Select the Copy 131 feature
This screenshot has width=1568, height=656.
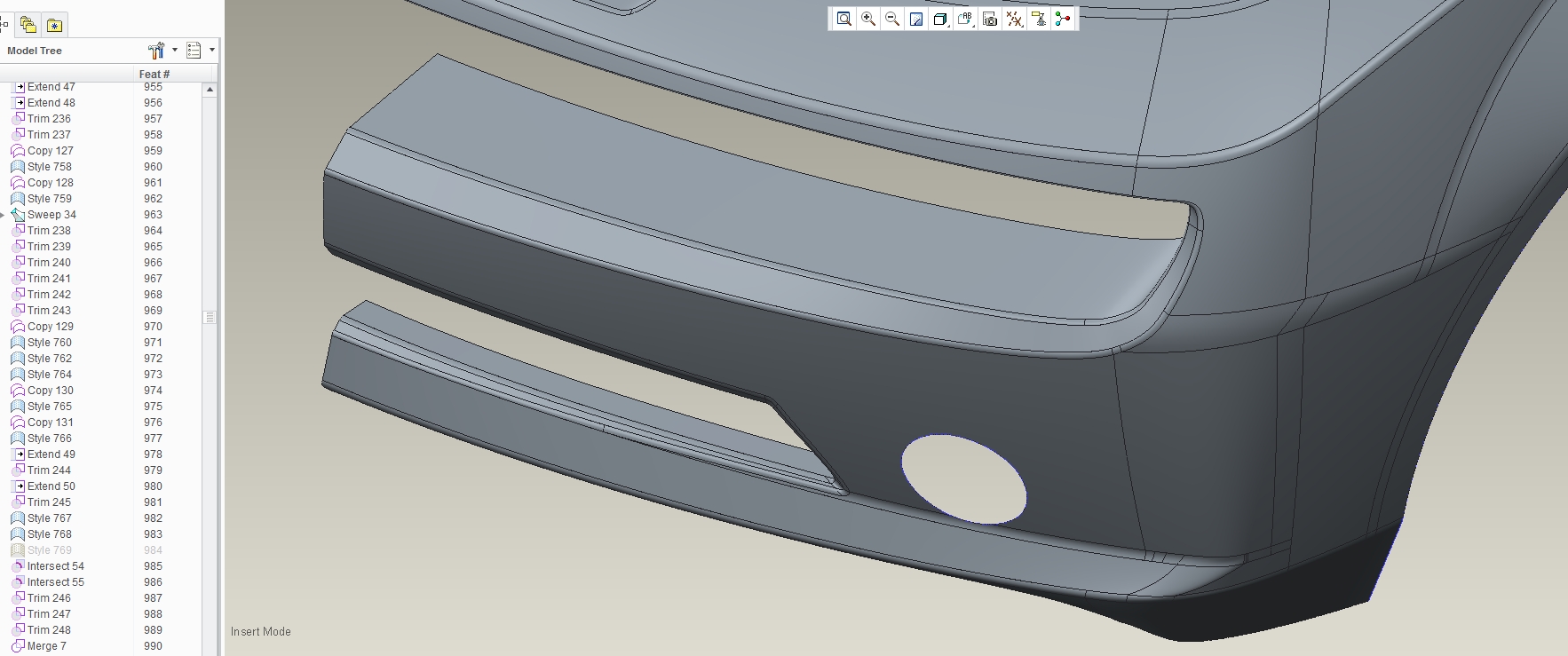pyautogui.click(x=51, y=423)
